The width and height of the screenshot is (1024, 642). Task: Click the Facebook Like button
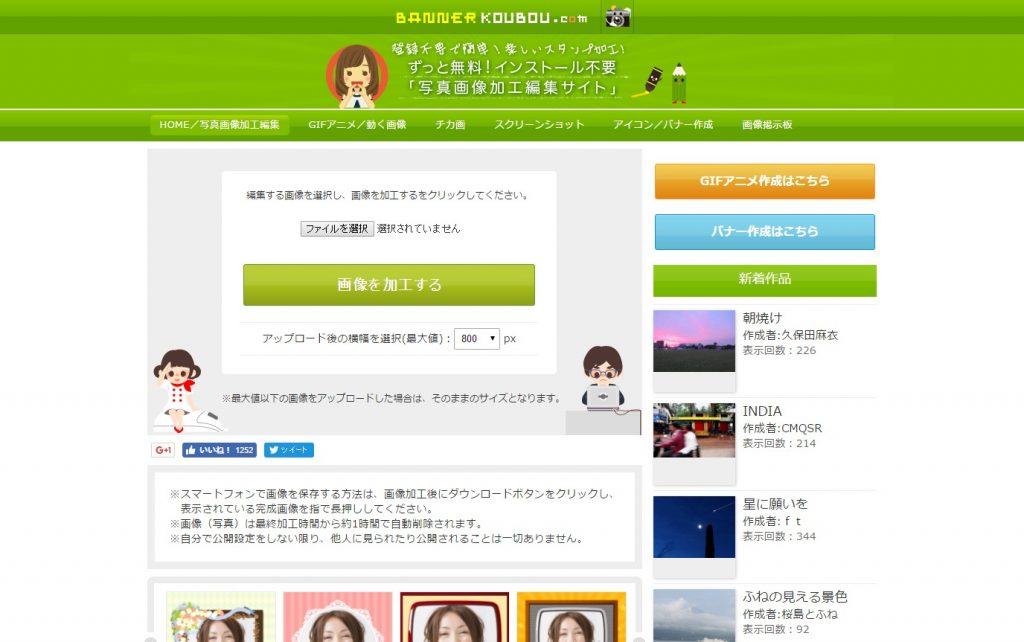[x=219, y=450]
